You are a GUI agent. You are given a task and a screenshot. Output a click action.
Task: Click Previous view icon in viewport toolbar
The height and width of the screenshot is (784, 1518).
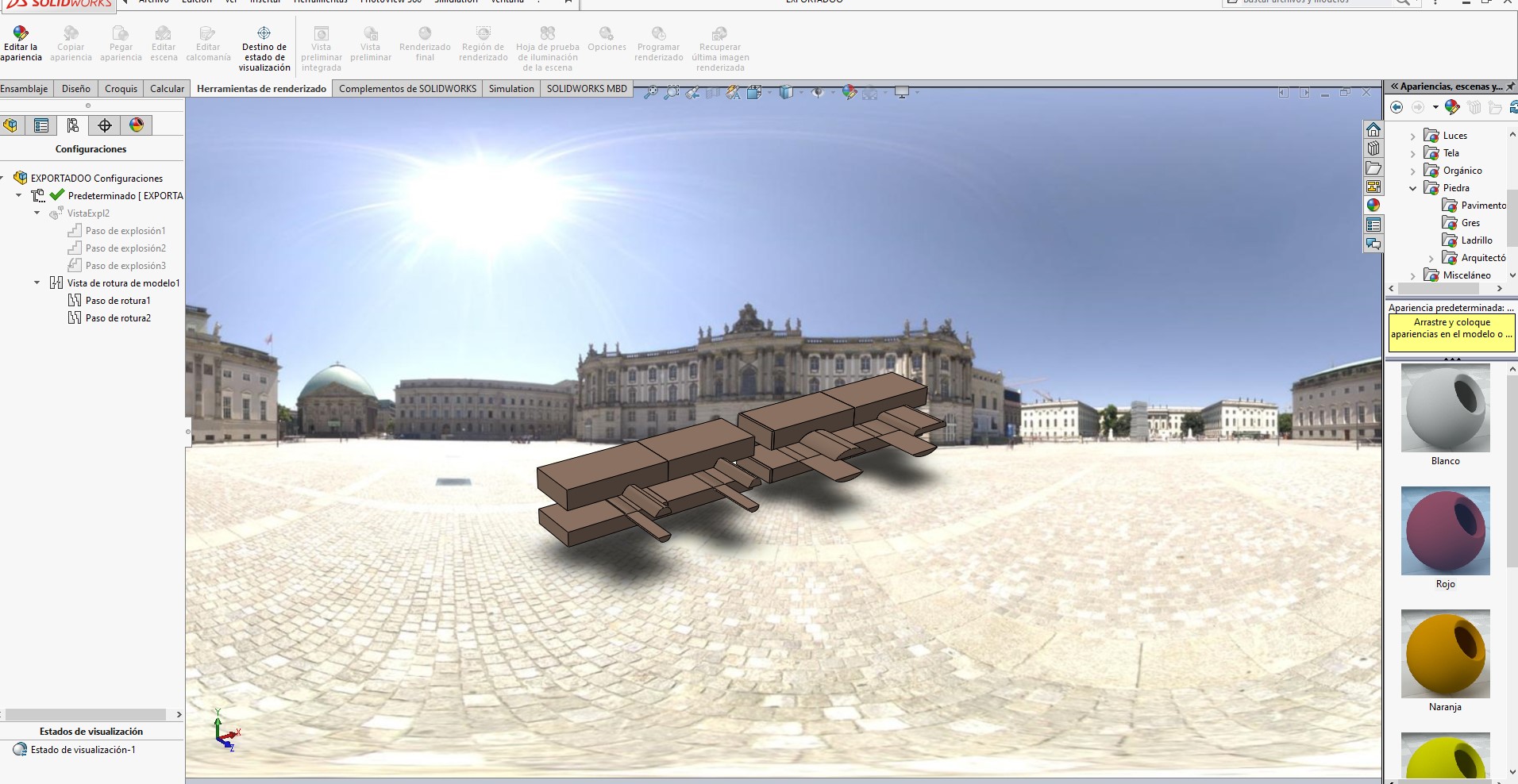click(692, 93)
